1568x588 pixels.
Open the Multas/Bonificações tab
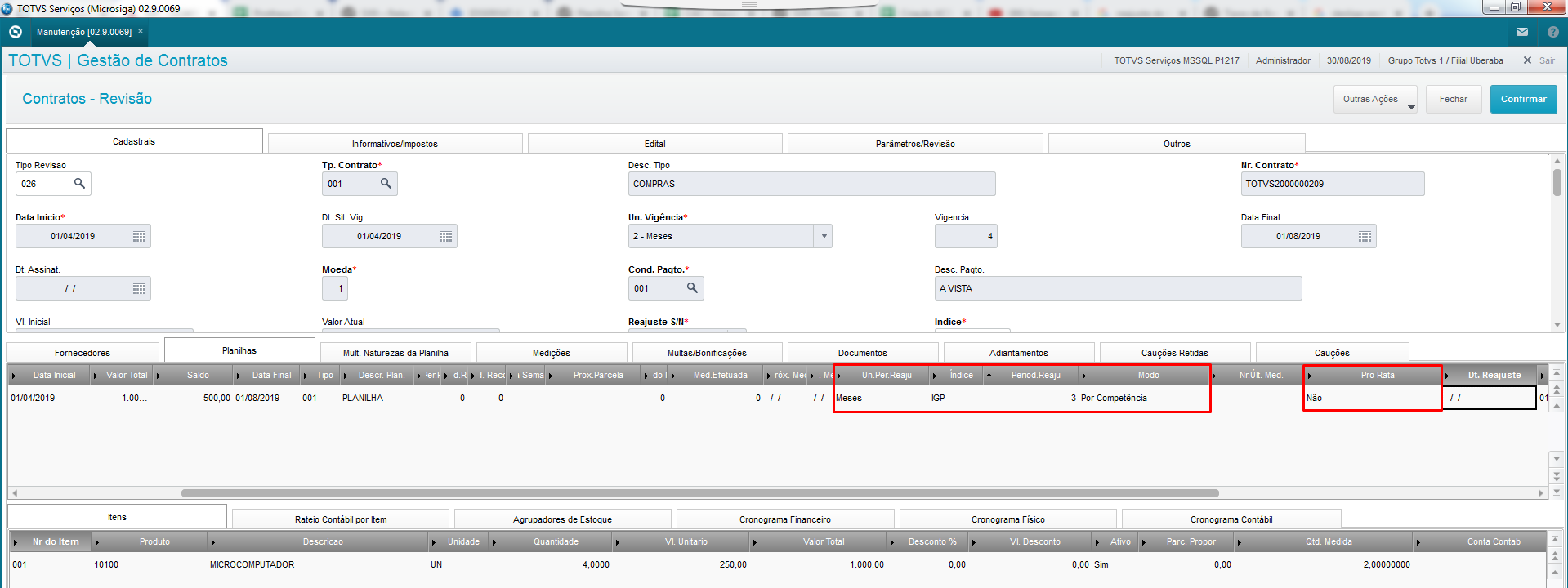coord(707,353)
